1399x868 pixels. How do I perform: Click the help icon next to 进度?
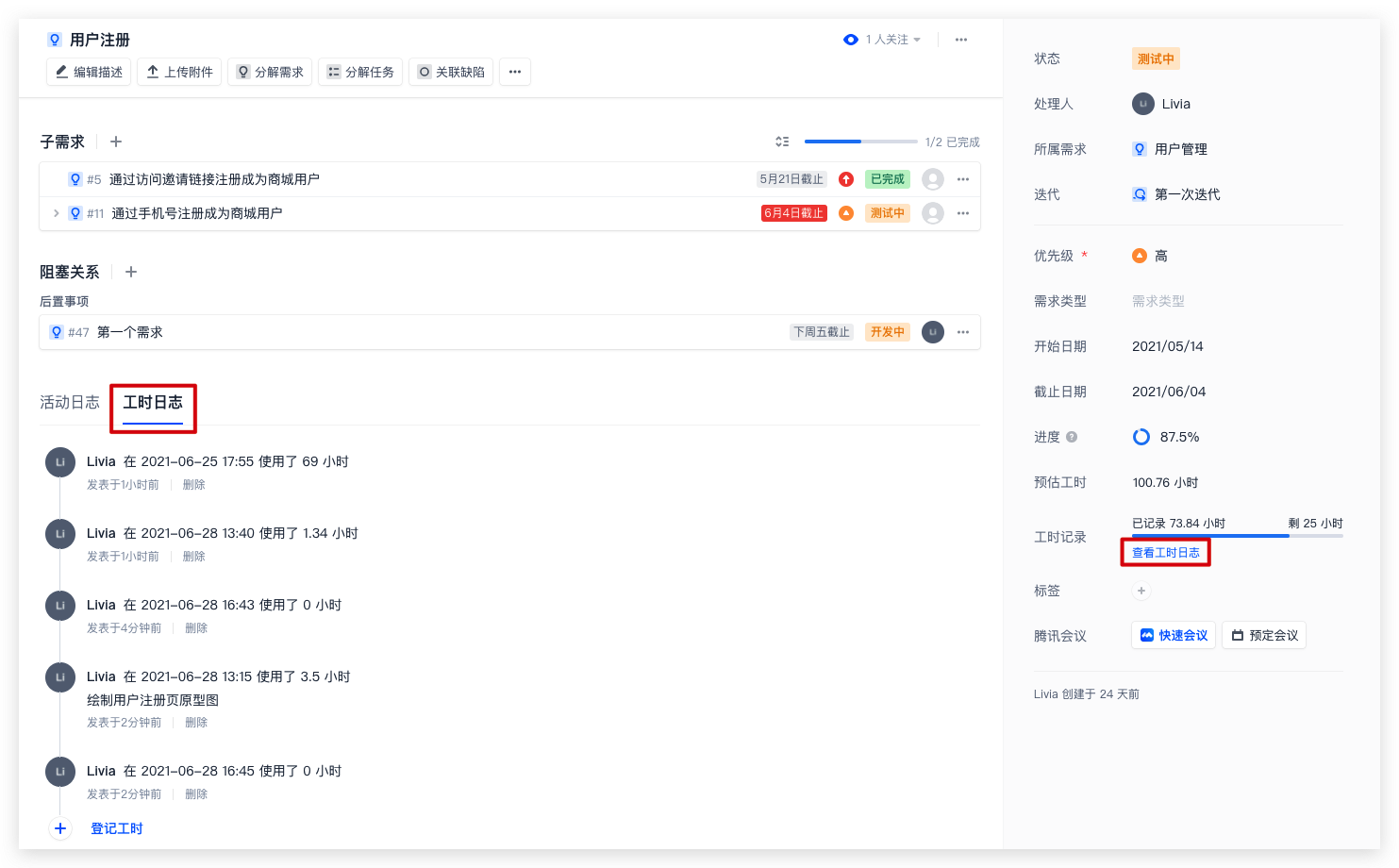click(x=1072, y=437)
